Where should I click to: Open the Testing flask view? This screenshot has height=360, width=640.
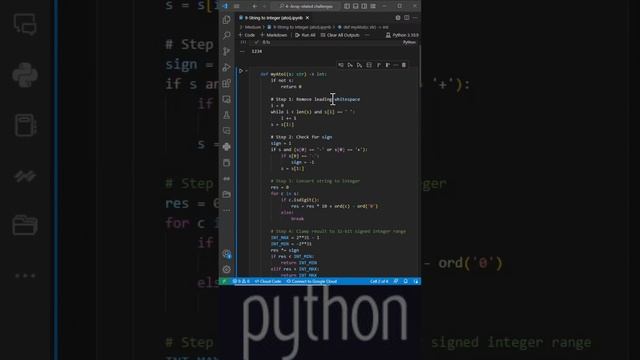click(x=227, y=115)
